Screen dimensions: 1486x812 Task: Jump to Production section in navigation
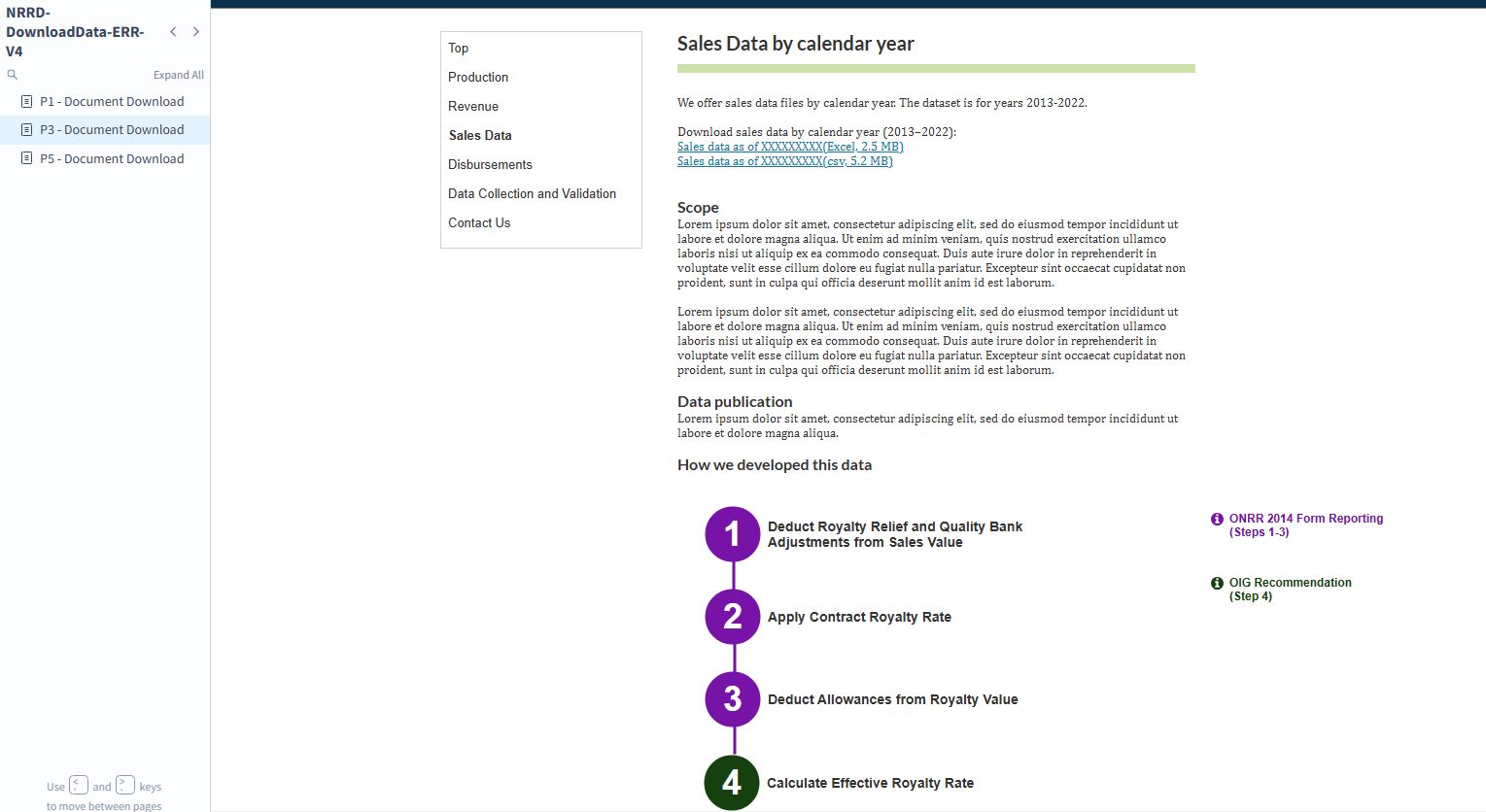point(478,78)
